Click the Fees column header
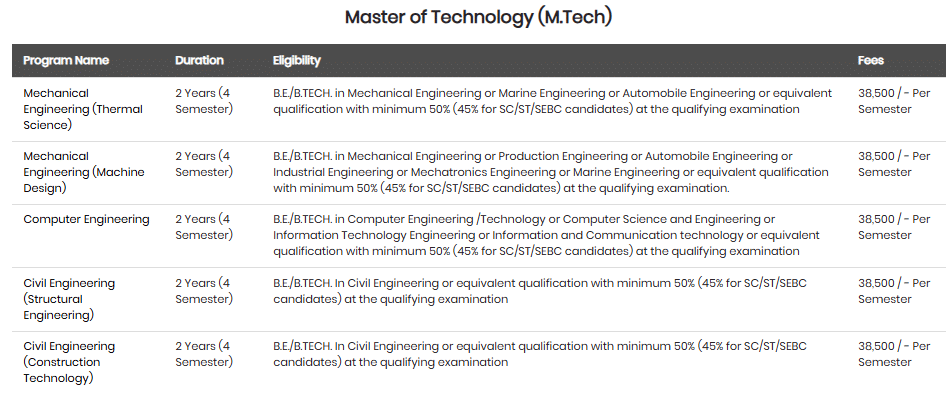Image resolution: width=951 pixels, height=408 pixels. (870, 61)
